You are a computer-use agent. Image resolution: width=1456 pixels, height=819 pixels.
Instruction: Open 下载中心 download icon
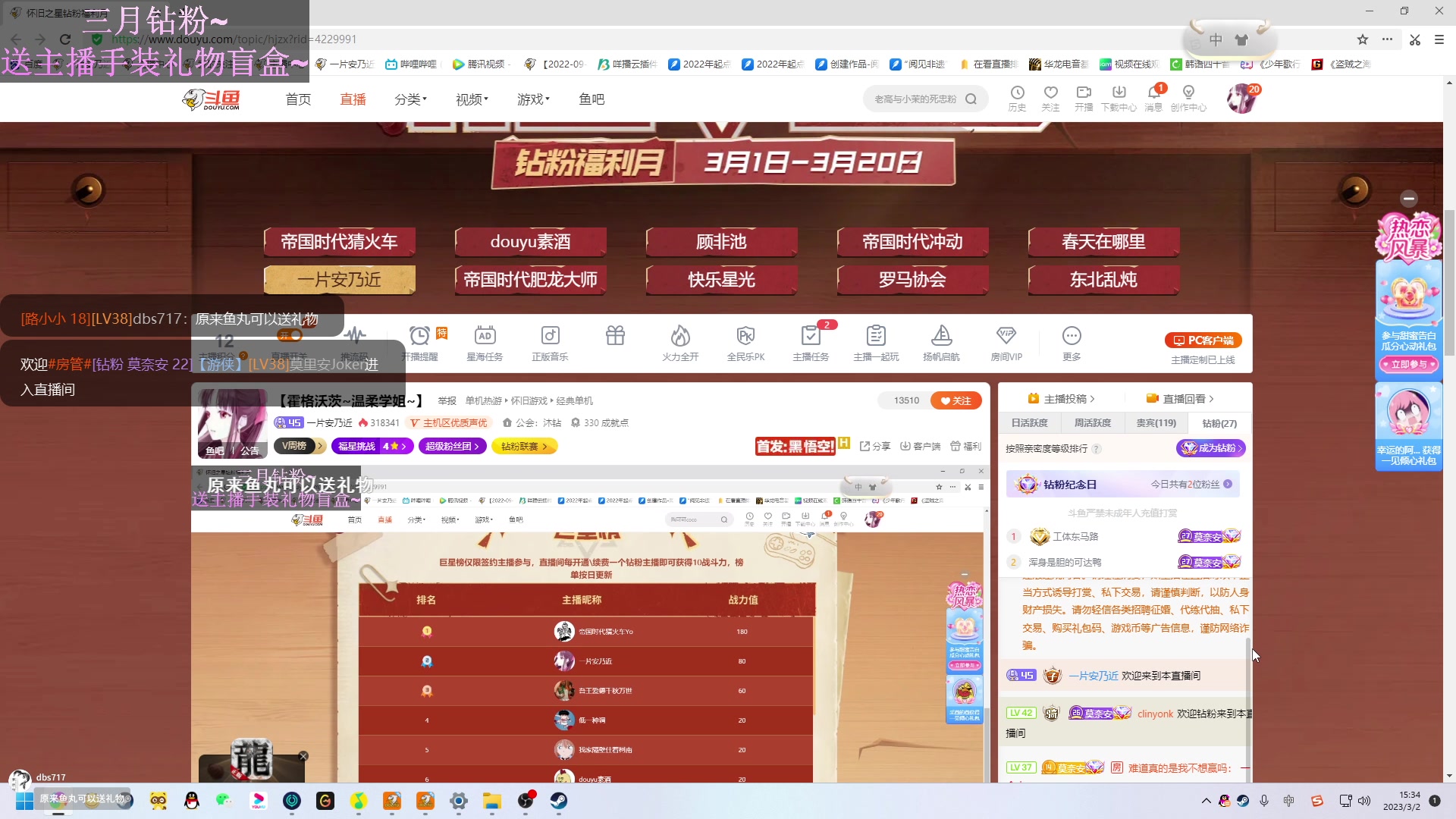[x=1119, y=98]
